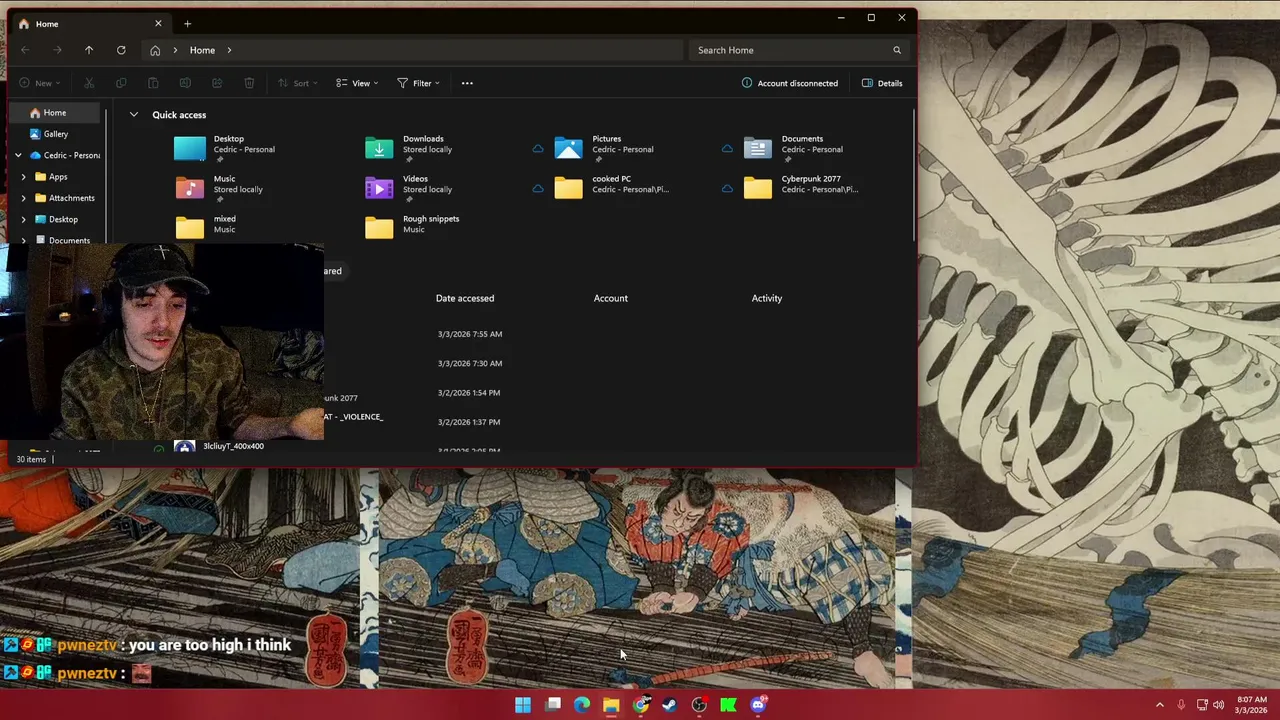The width and height of the screenshot is (1280, 720).
Task: Open Discord from the taskbar
Action: point(758,705)
